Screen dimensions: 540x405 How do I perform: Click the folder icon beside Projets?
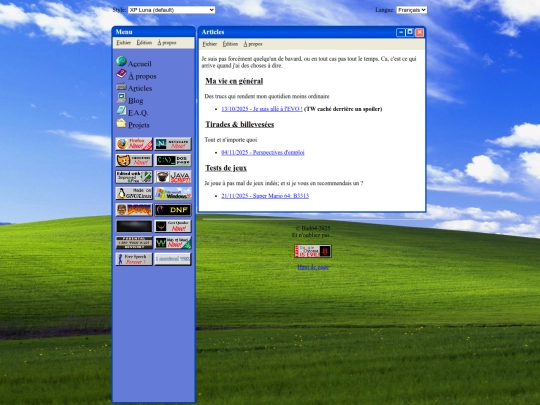[x=121, y=123]
